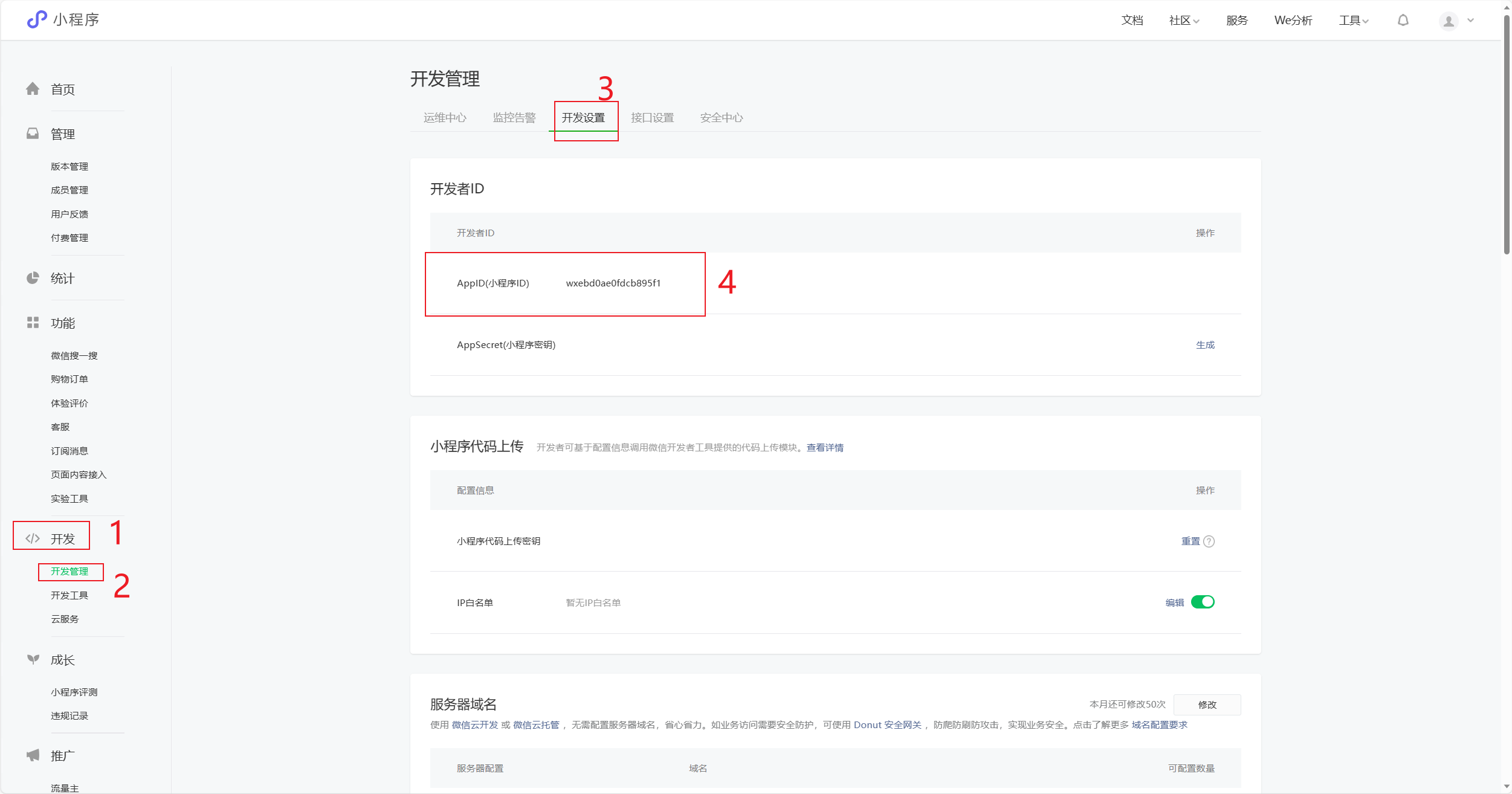The height and width of the screenshot is (794, 1512).
Task: Open 微信搜一搜 in the sidebar
Action: tap(74, 356)
